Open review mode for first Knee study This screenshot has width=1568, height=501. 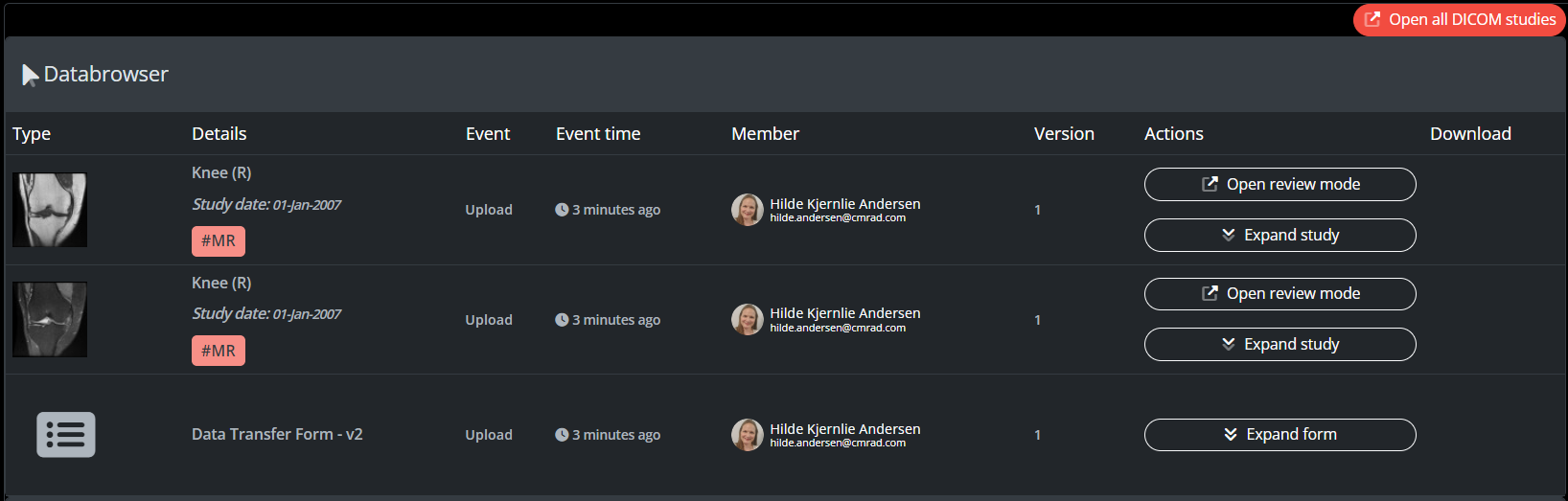[x=1280, y=185]
